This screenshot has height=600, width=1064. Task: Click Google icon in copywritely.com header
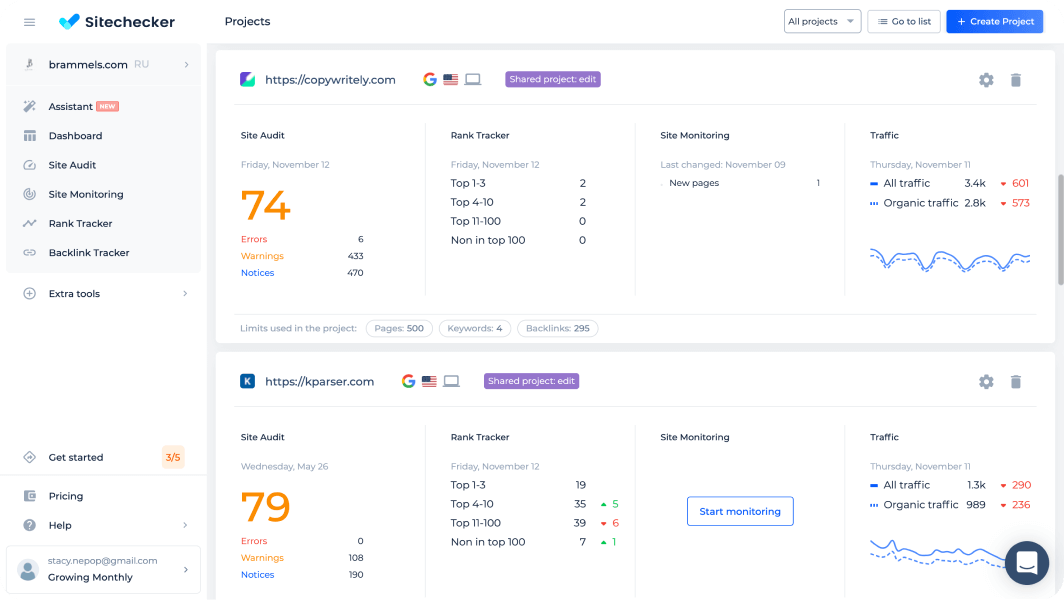[x=430, y=79]
